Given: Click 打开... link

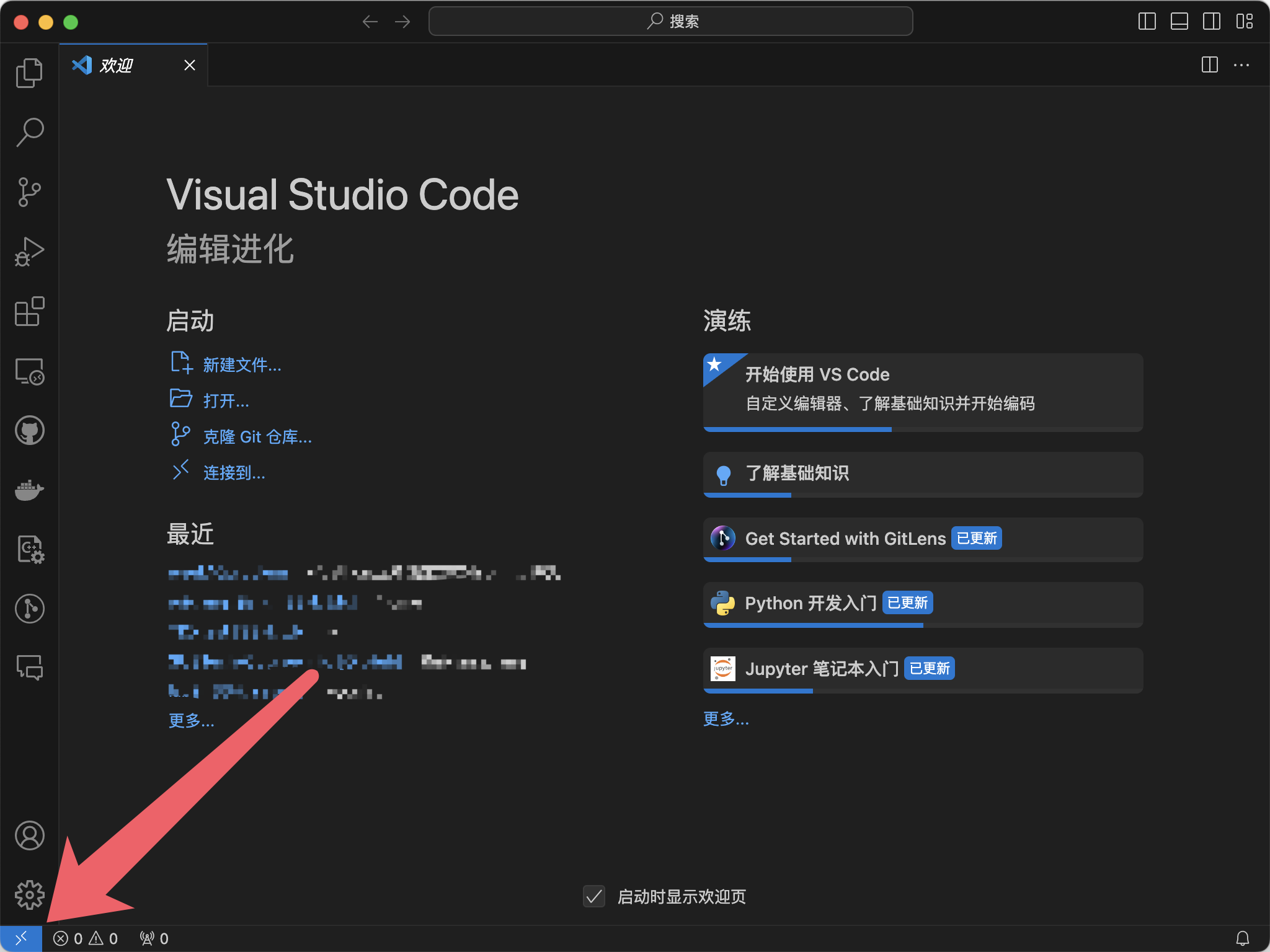Looking at the screenshot, I should [226, 401].
